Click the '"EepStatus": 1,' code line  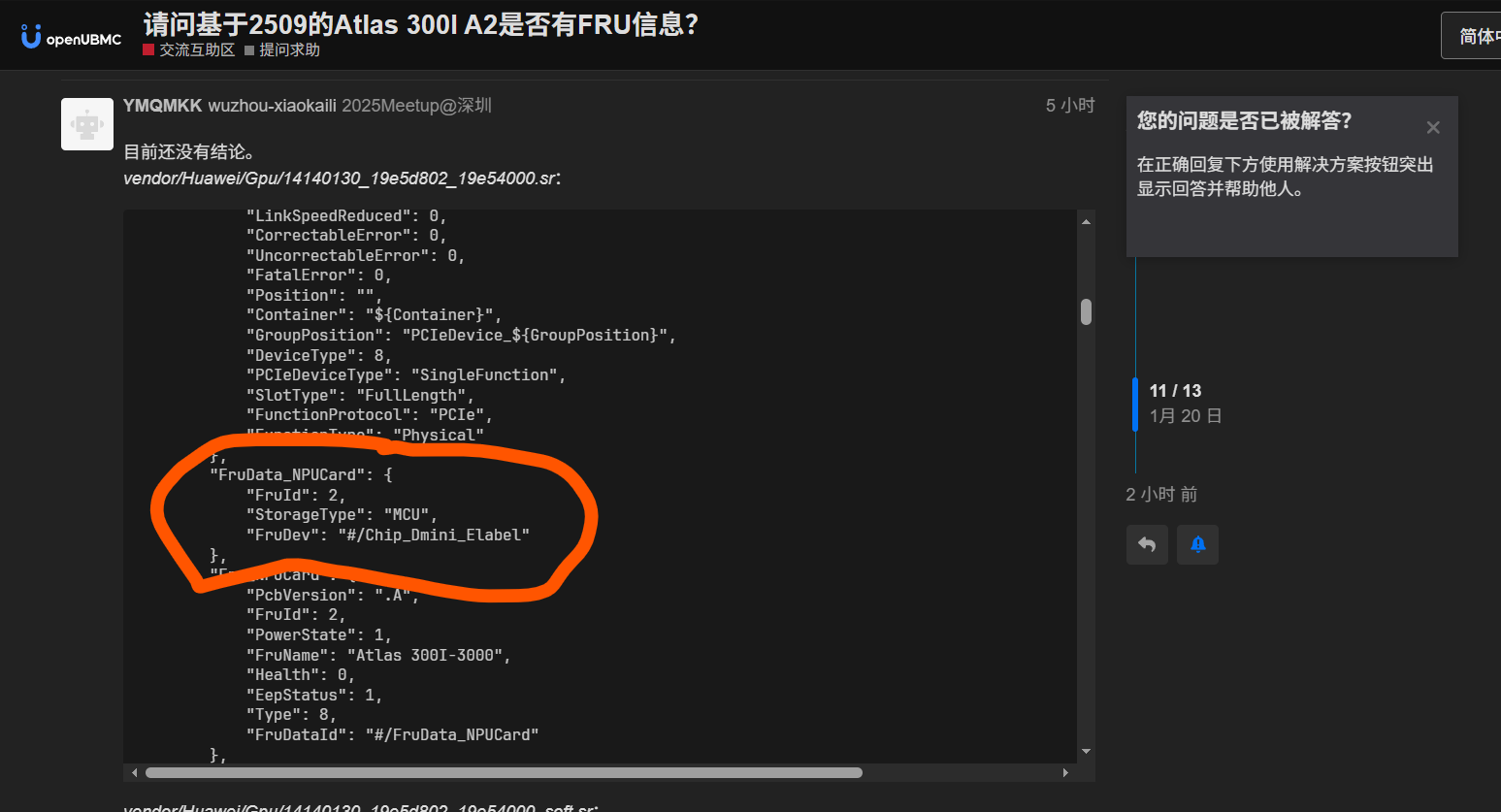(314, 696)
